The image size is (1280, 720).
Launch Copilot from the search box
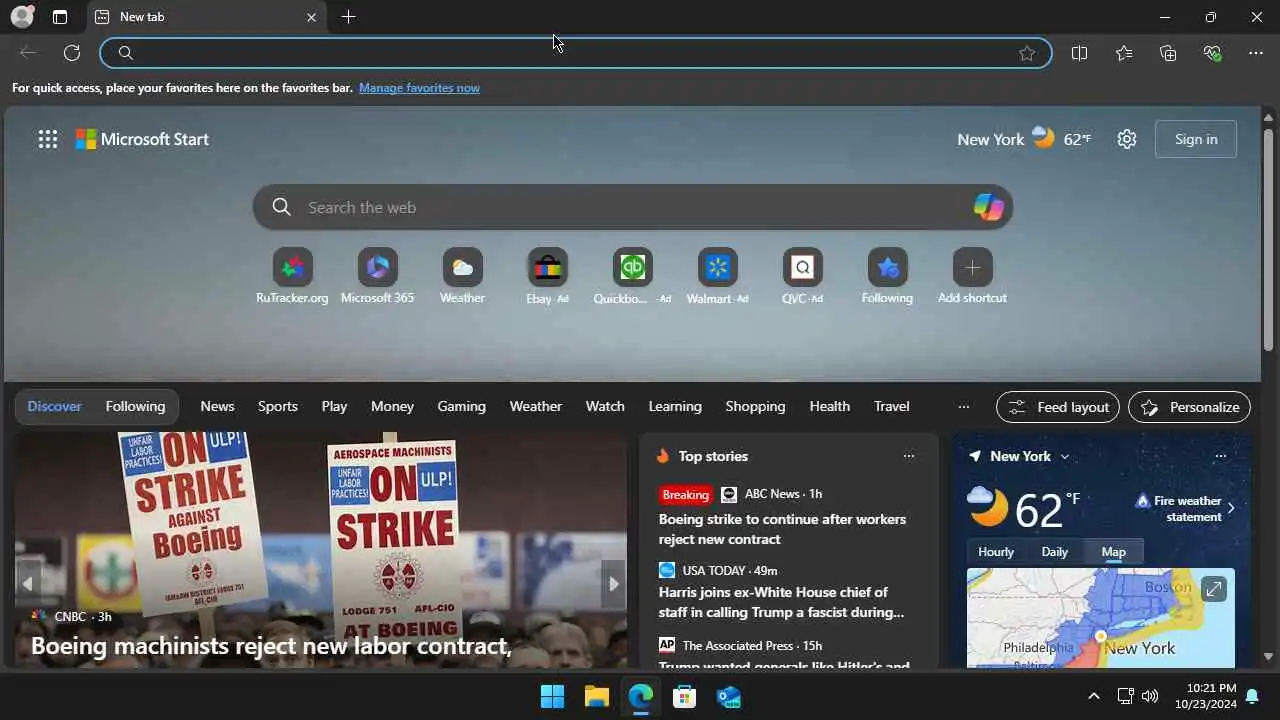point(988,207)
